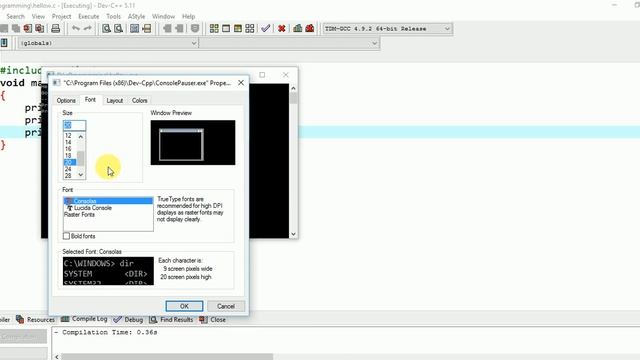640x360 pixels.
Task: Click the Save All toolbar icon
Action: (16, 28)
